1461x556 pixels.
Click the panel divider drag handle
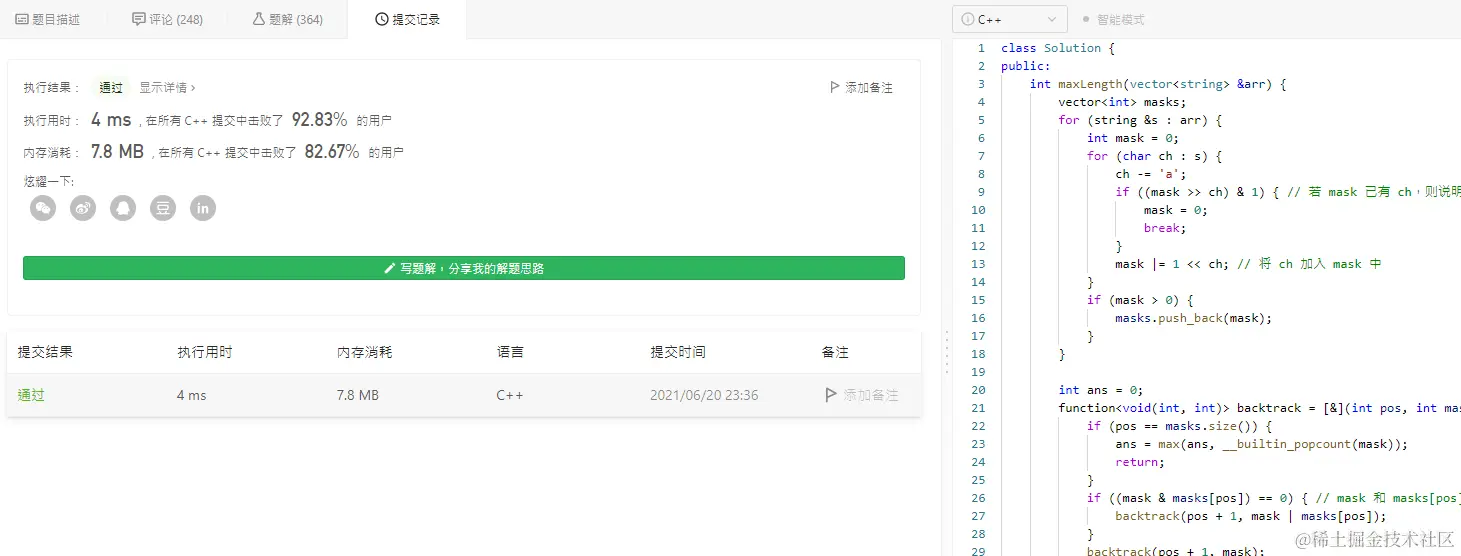[x=946, y=352]
